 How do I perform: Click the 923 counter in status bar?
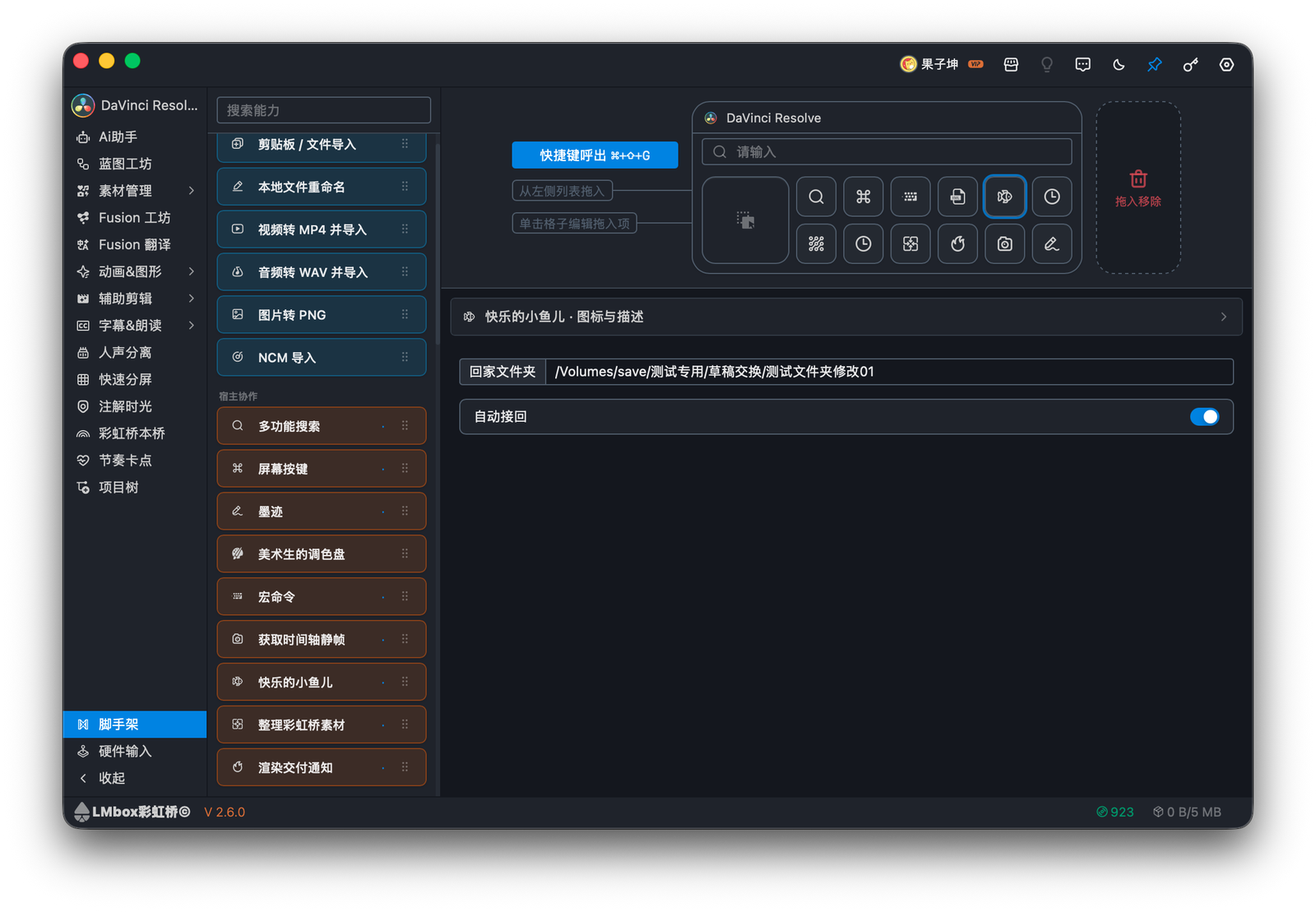click(1114, 812)
